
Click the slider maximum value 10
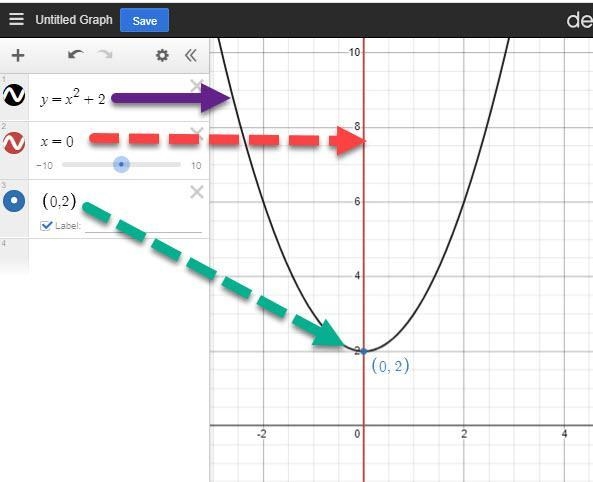pos(196,166)
